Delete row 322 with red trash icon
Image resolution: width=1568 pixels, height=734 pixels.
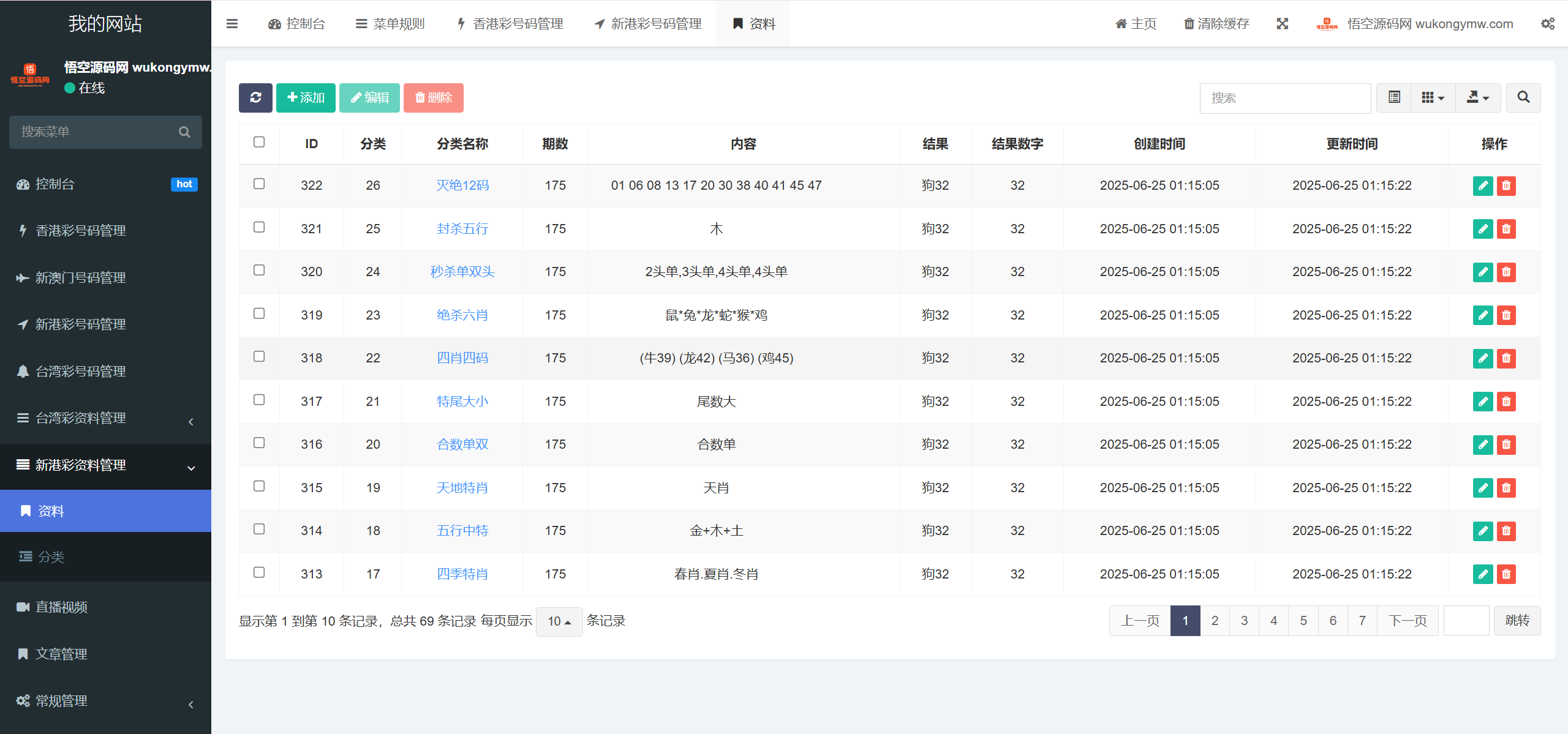coord(1506,185)
